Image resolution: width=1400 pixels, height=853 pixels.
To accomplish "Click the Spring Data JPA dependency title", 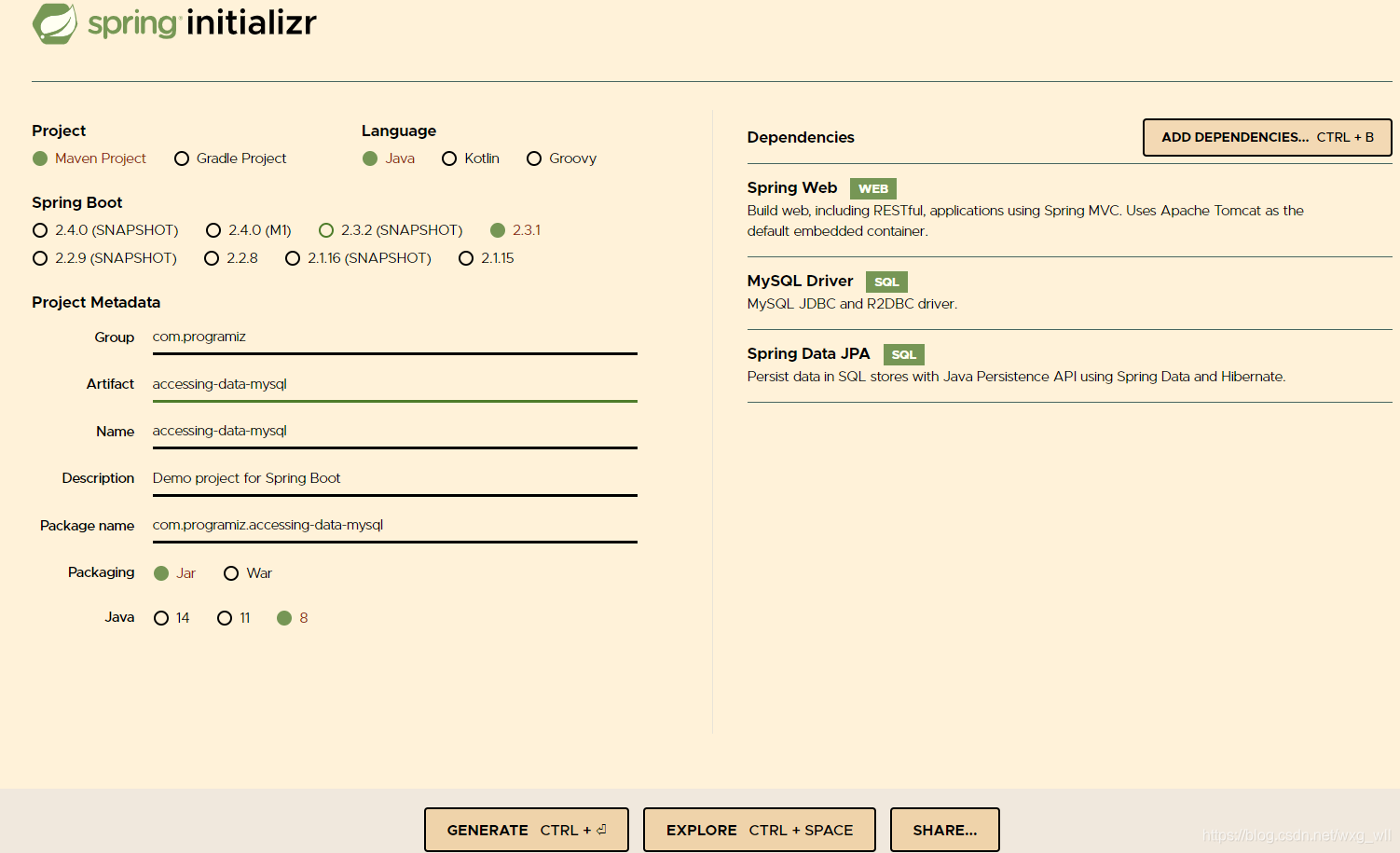I will (808, 353).
